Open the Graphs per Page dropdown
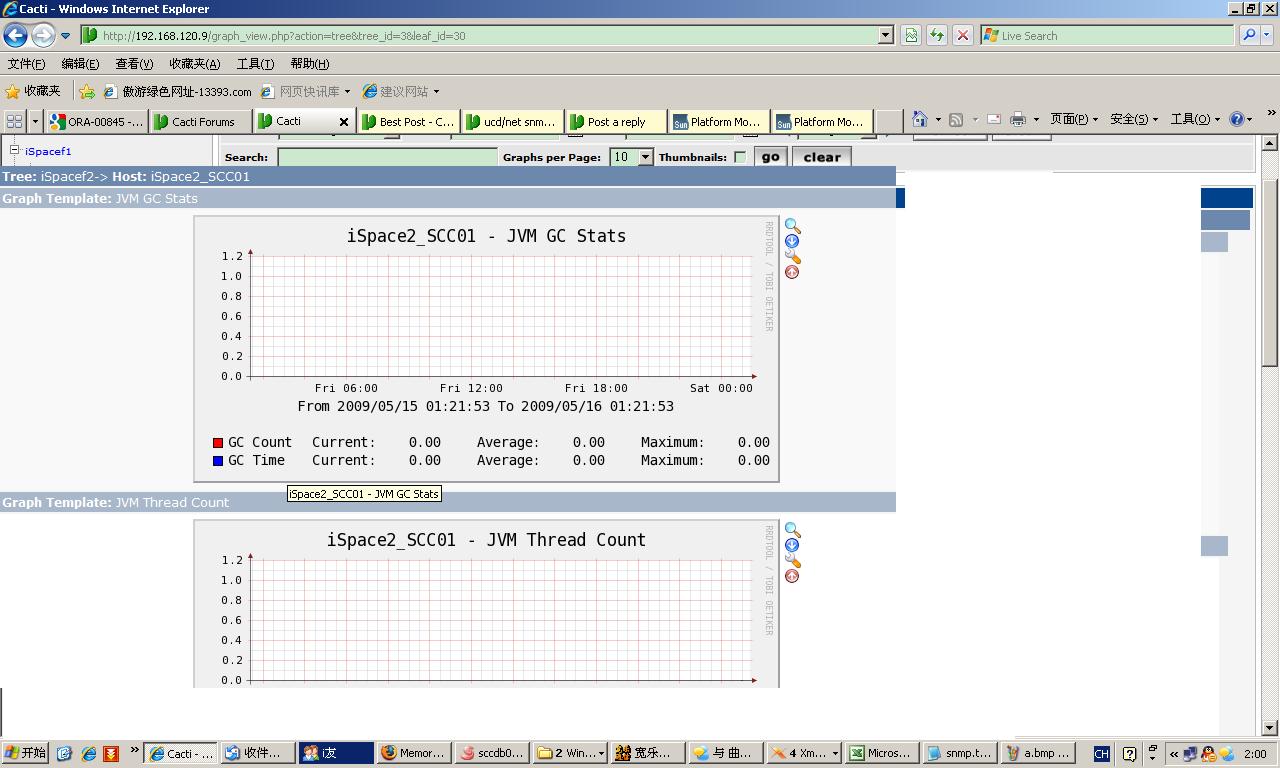The width and height of the screenshot is (1280, 768). point(645,157)
